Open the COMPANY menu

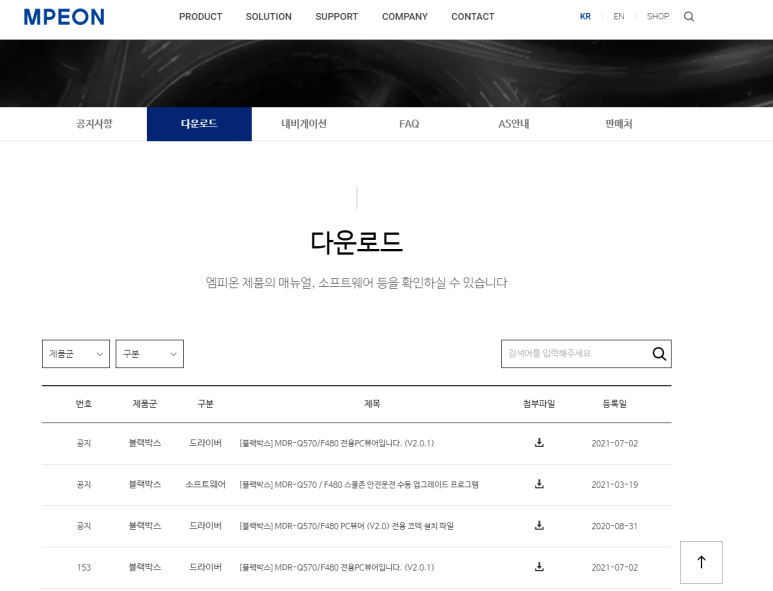[x=405, y=17]
